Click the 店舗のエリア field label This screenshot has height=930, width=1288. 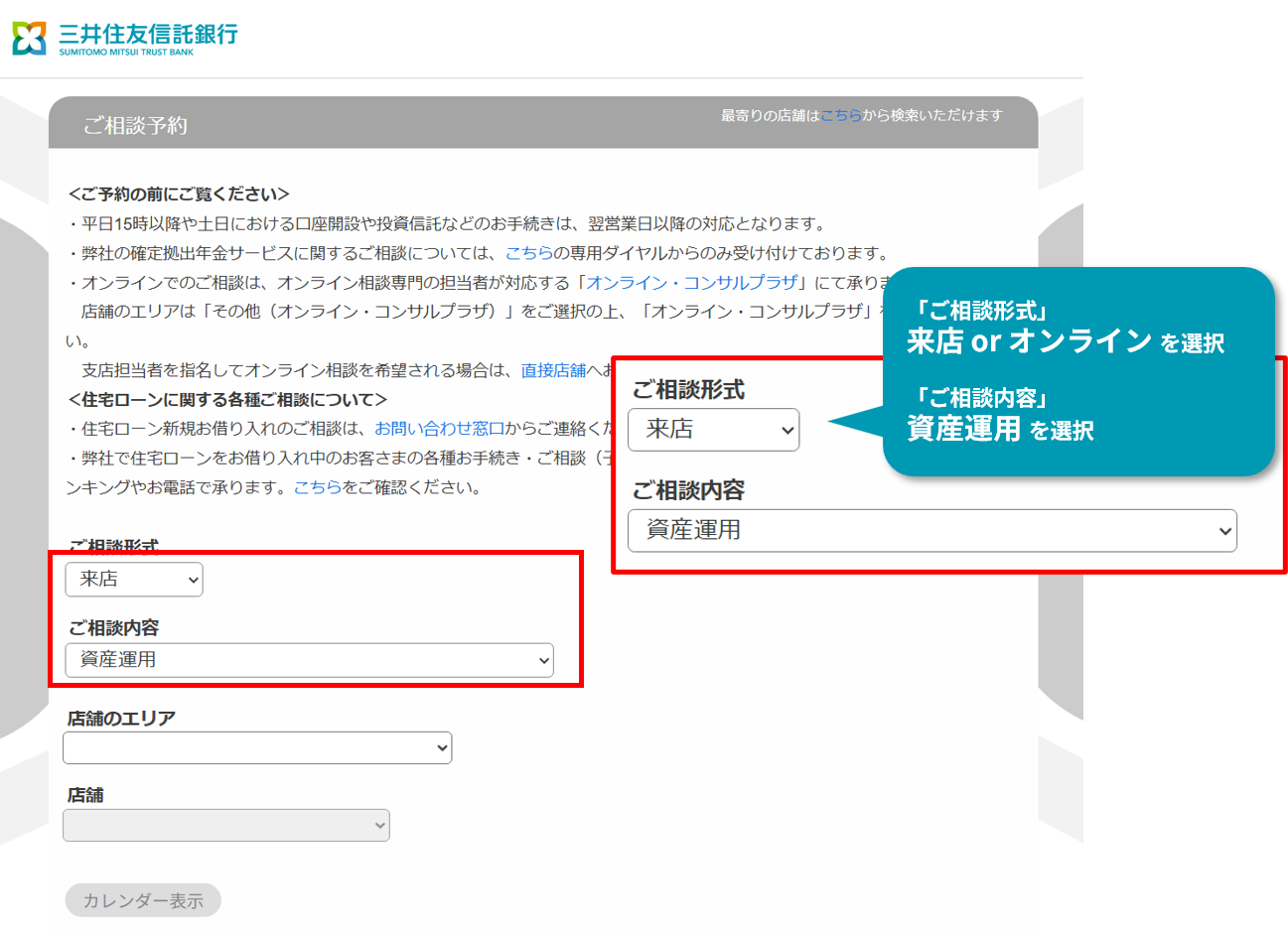click(x=121, y=719)
